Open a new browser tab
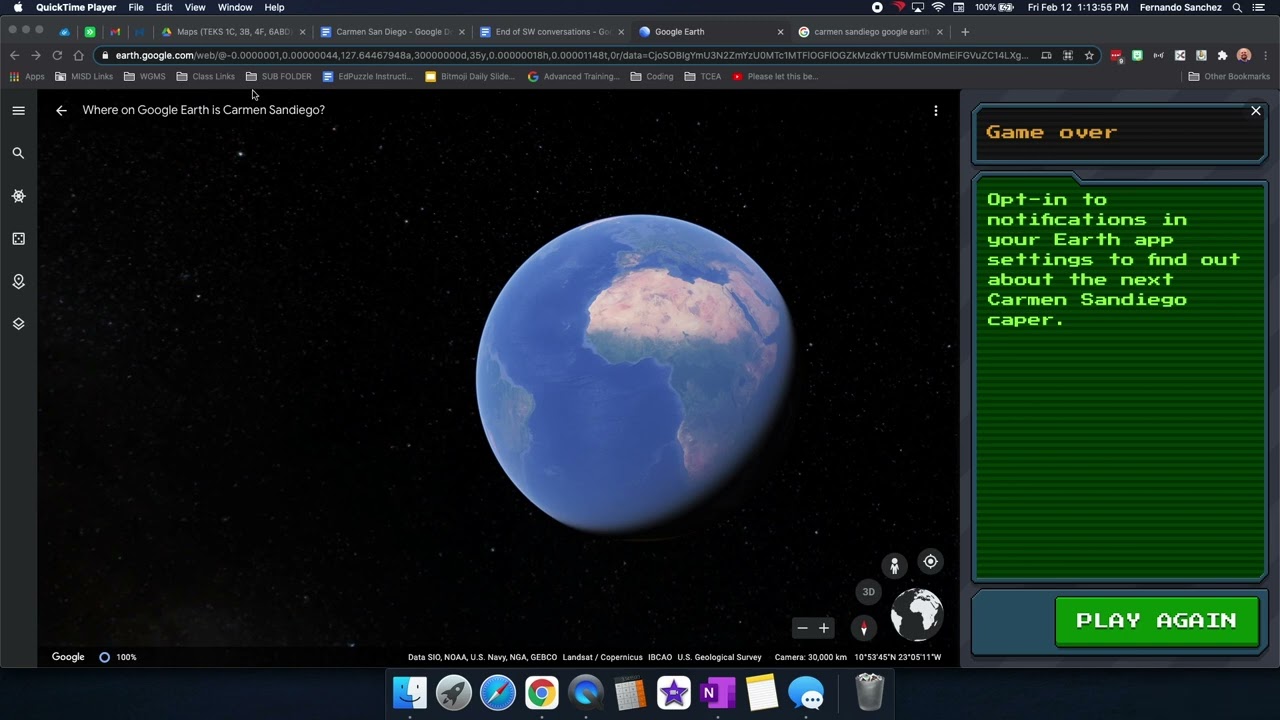Viewport: 1280px width, 720px height. point(965,32)
